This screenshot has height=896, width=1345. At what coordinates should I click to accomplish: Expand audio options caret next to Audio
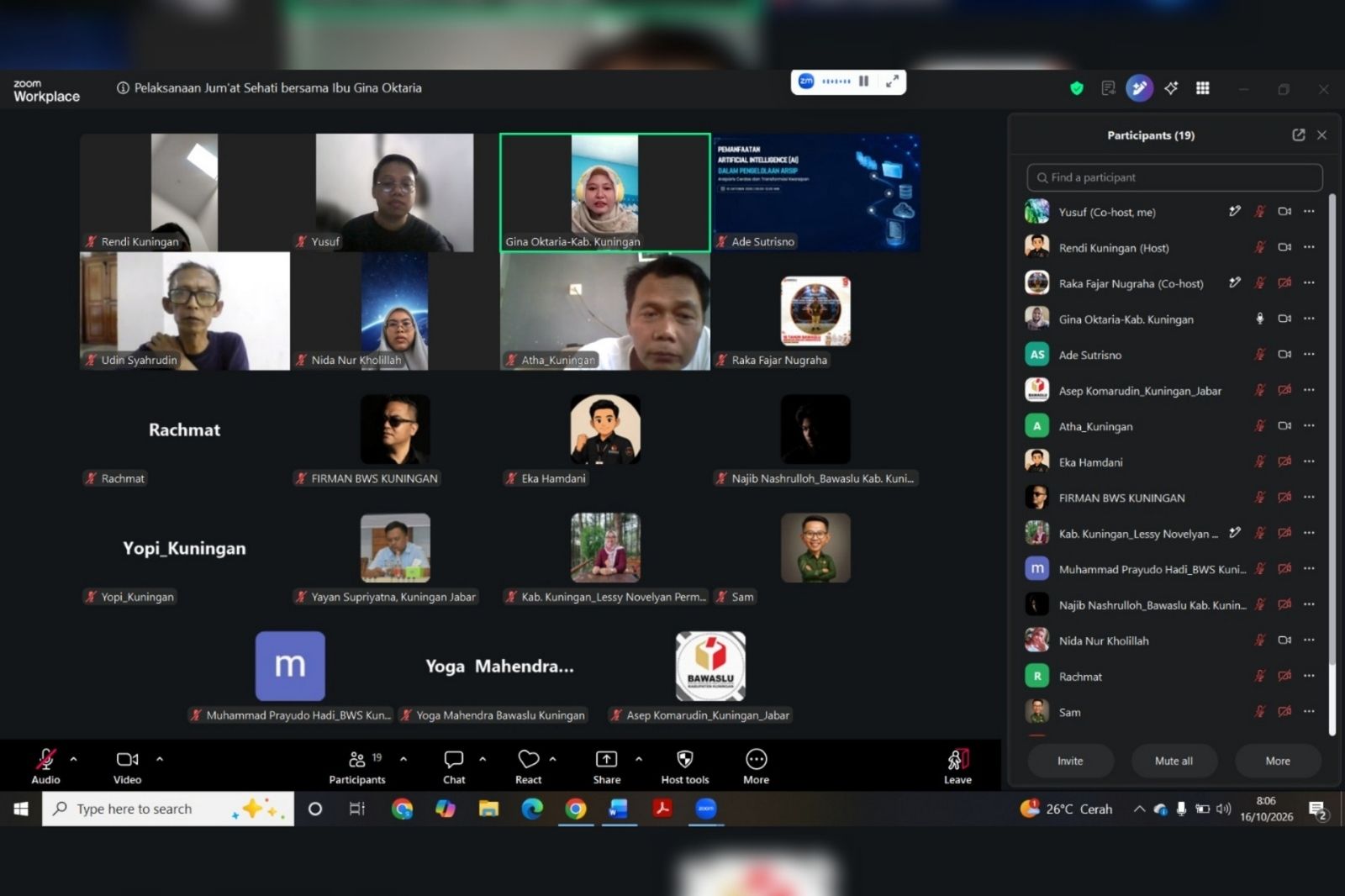(x=74, y=759)
